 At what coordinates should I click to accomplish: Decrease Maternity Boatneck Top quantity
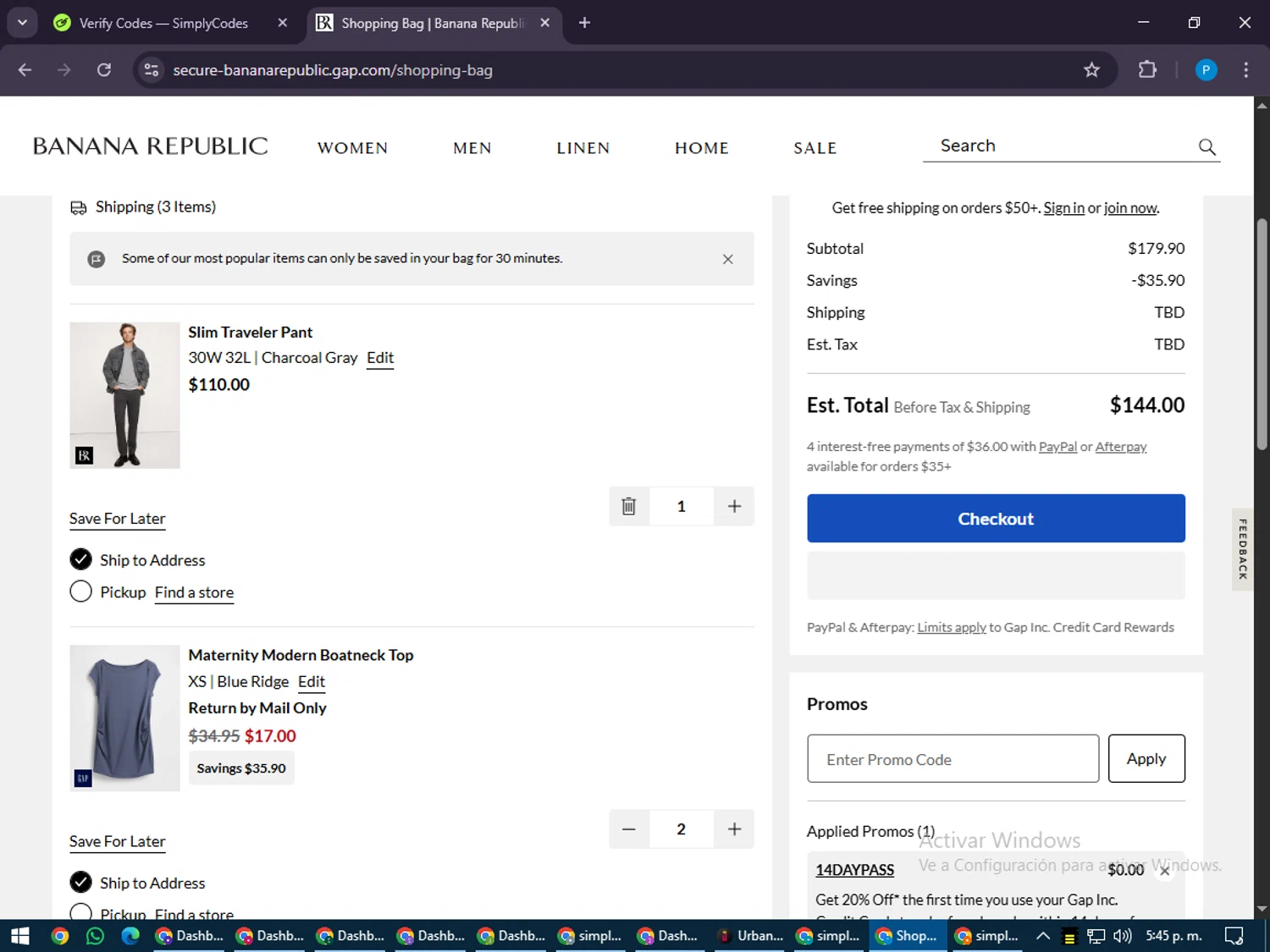click(x=629, y=829)
